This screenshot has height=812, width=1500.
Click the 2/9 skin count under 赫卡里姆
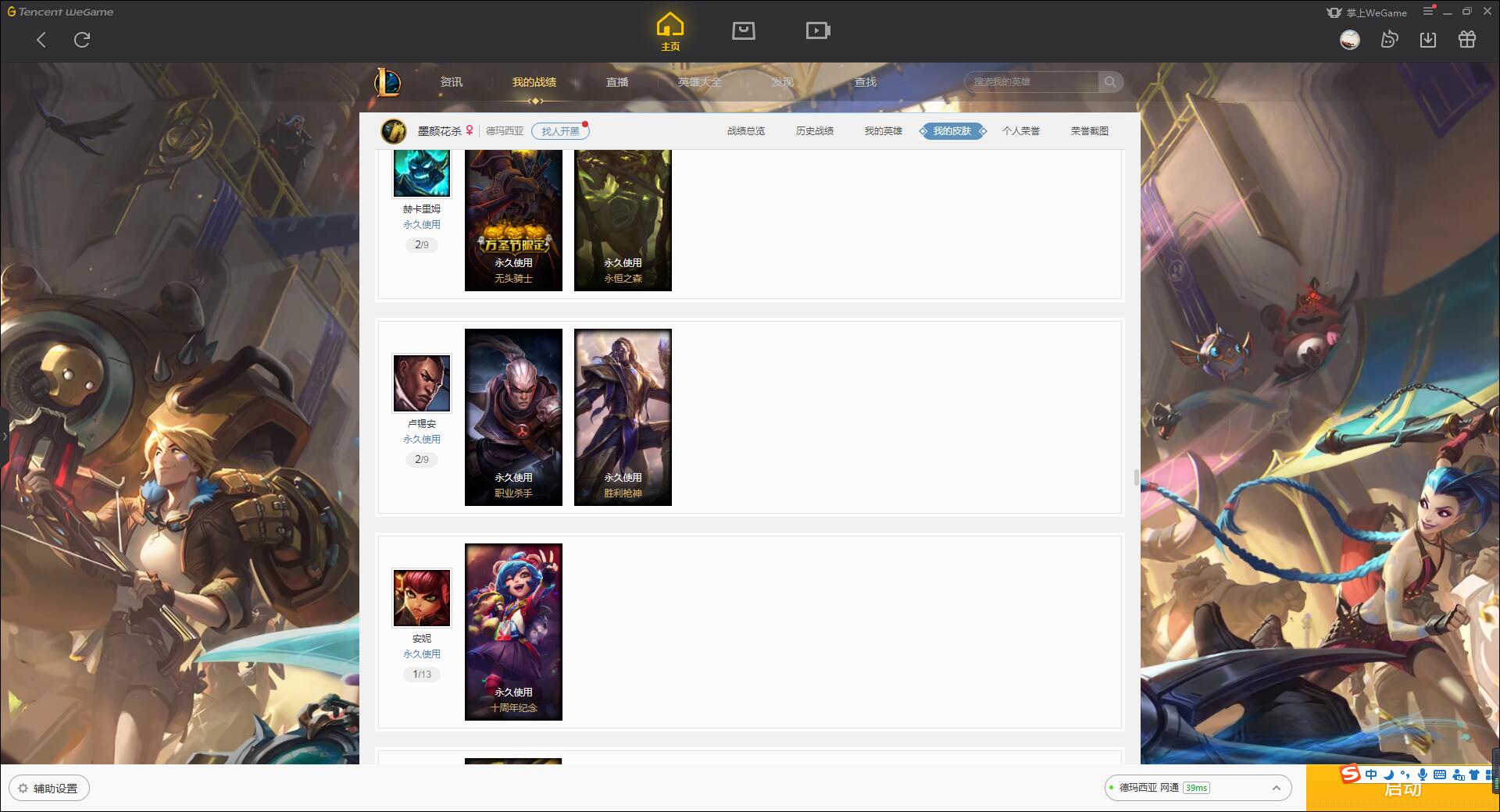pyautogui.click(x=422, y=245)
